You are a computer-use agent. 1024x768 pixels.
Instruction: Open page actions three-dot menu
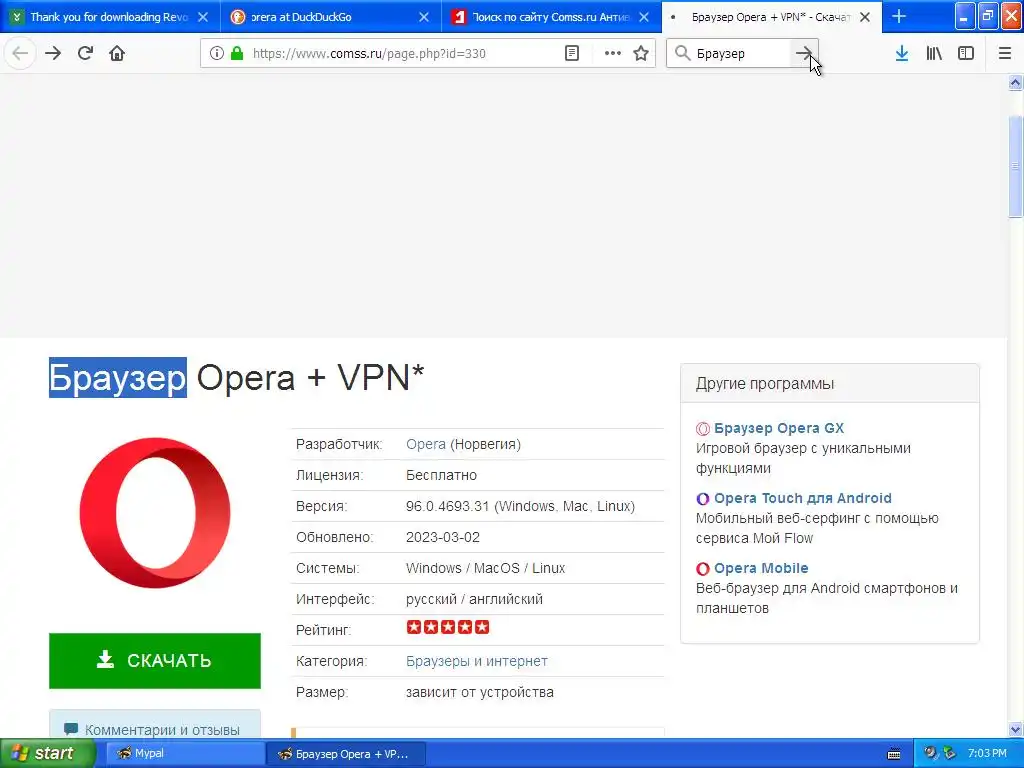point(613,54)
